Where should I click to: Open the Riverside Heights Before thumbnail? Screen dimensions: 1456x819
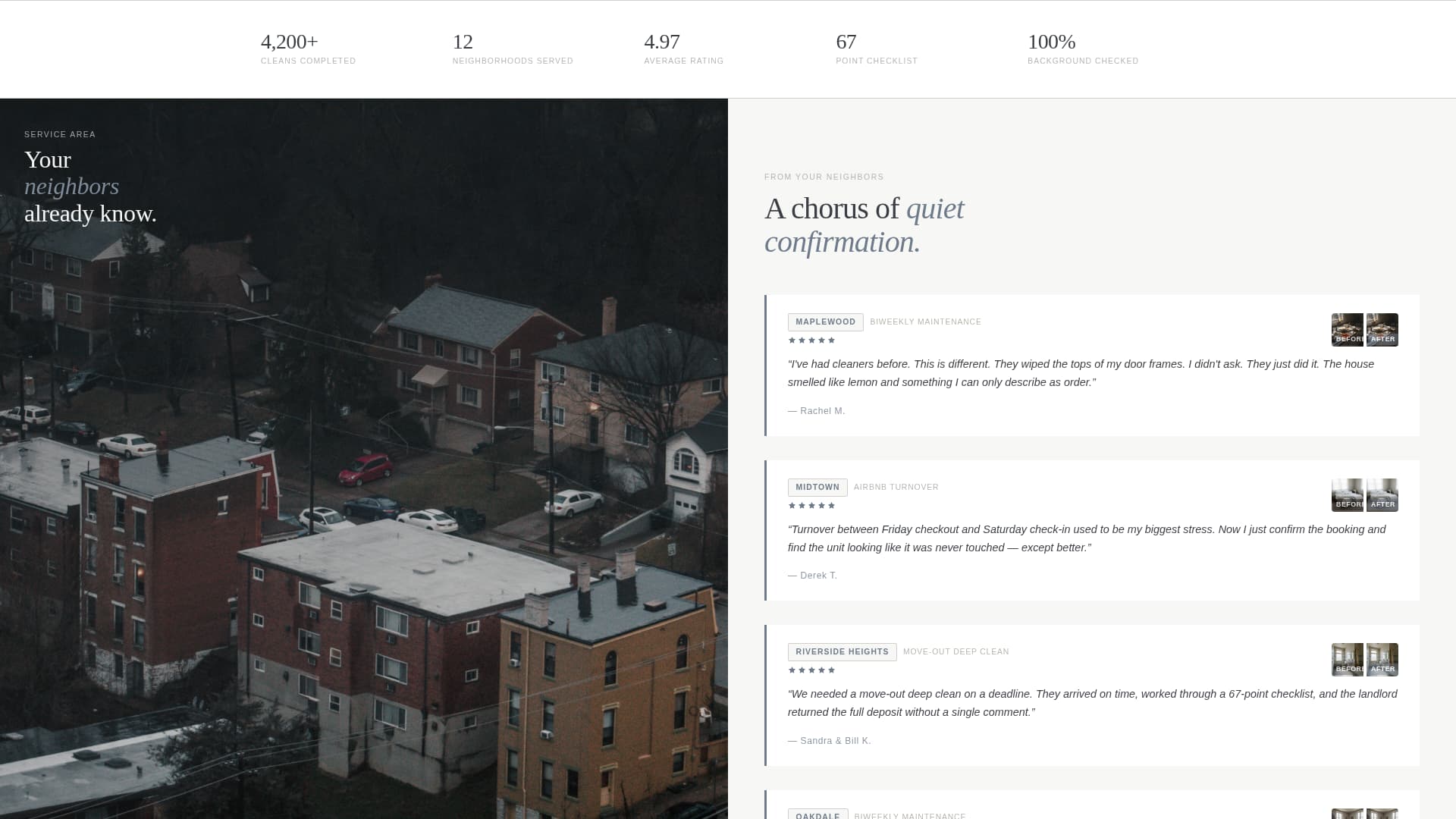[x=1347, y=660]
